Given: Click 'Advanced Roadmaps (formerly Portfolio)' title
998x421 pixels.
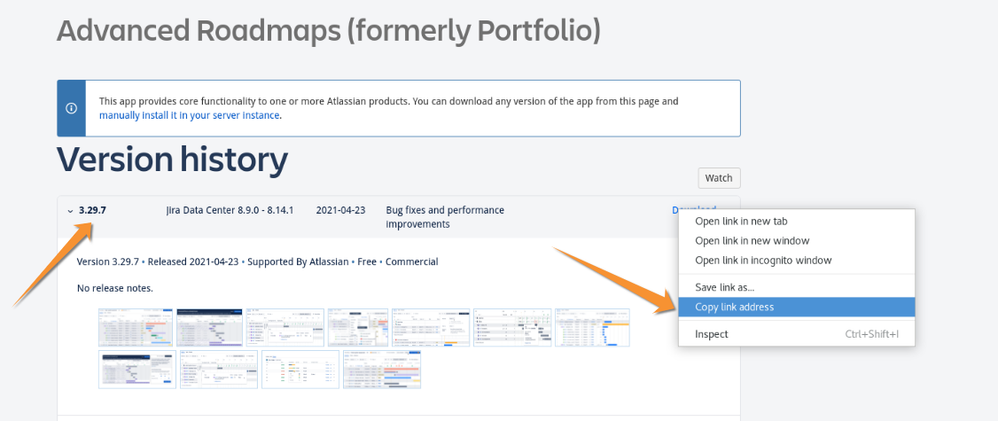Looking at the screenshot, I should click(328, 30).
